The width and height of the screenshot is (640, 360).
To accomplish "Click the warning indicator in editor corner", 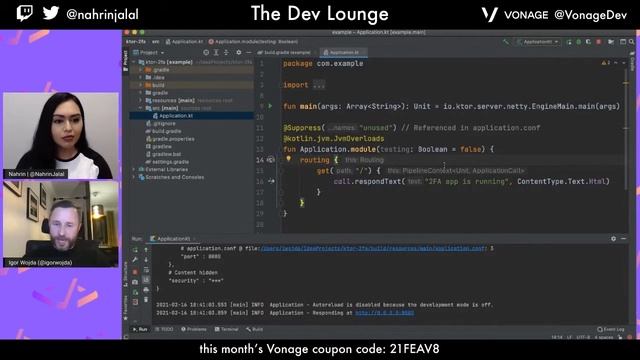I will (x=605, y=63).
